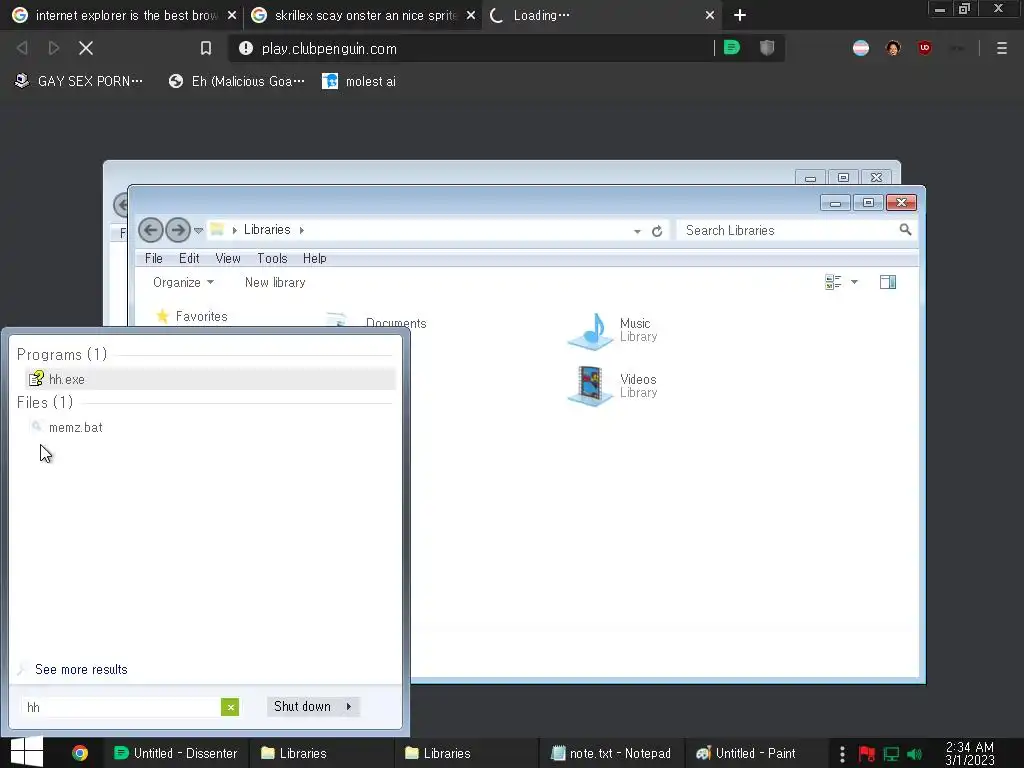
Task: Open the recent locations arrow beside Explorer navigation
Action: tap(199, 231)
